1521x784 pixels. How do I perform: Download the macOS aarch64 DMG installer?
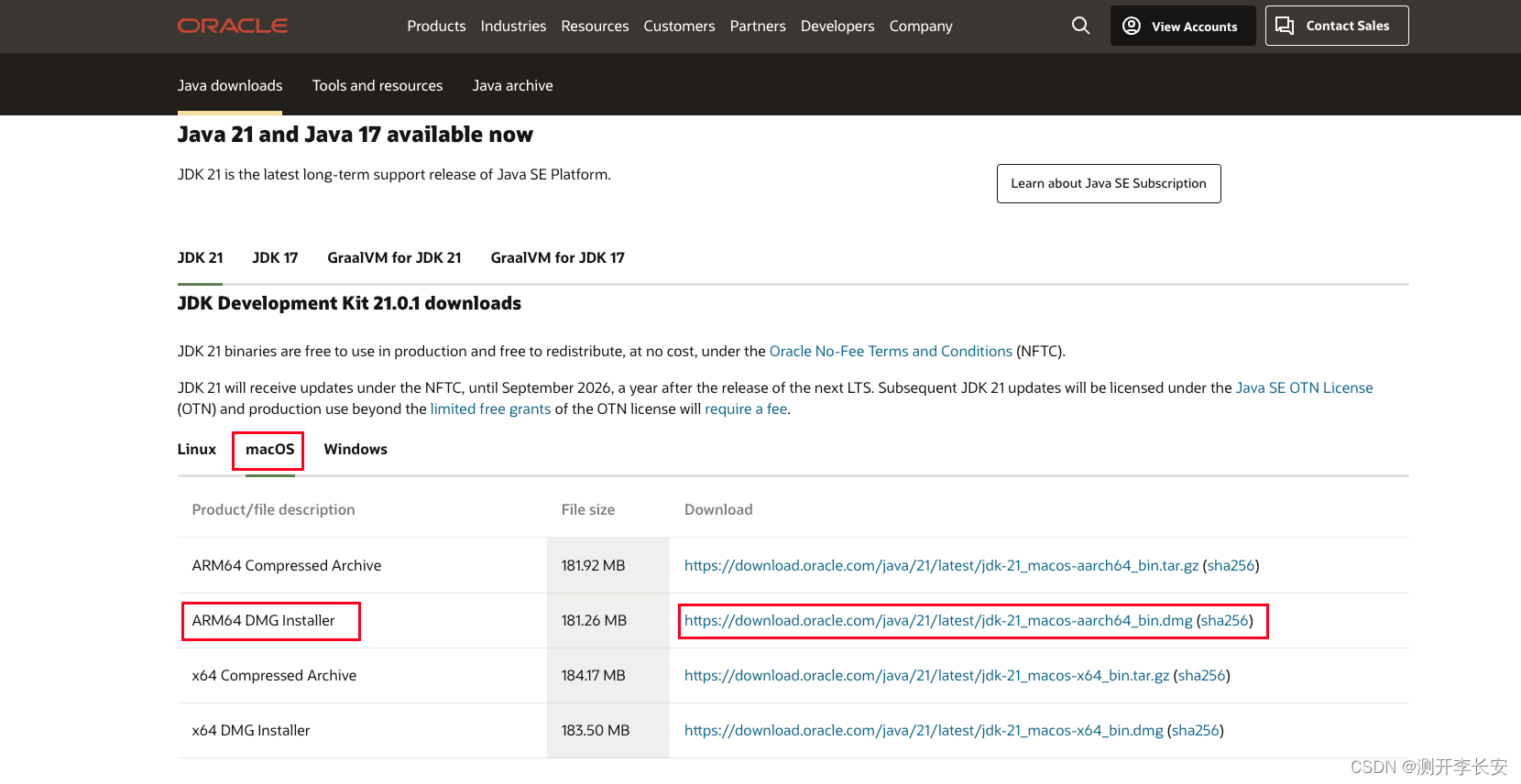click(938, 620)
